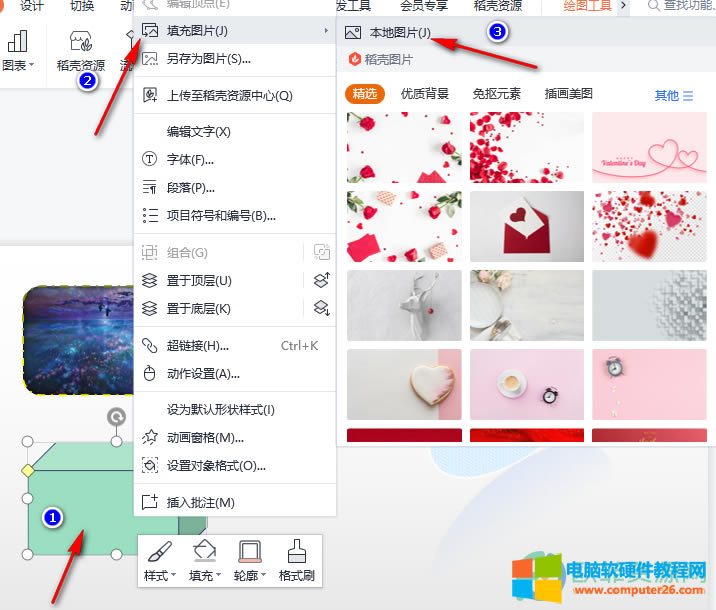716x610 pixels.
Task: Pick the red rose petals thumbnail
Action: [x=526, y=148]
